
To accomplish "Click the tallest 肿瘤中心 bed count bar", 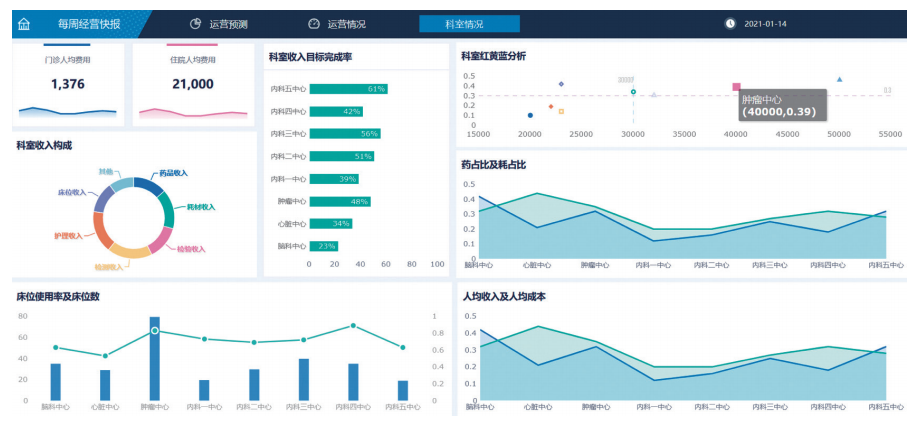I will coord(155,359).
